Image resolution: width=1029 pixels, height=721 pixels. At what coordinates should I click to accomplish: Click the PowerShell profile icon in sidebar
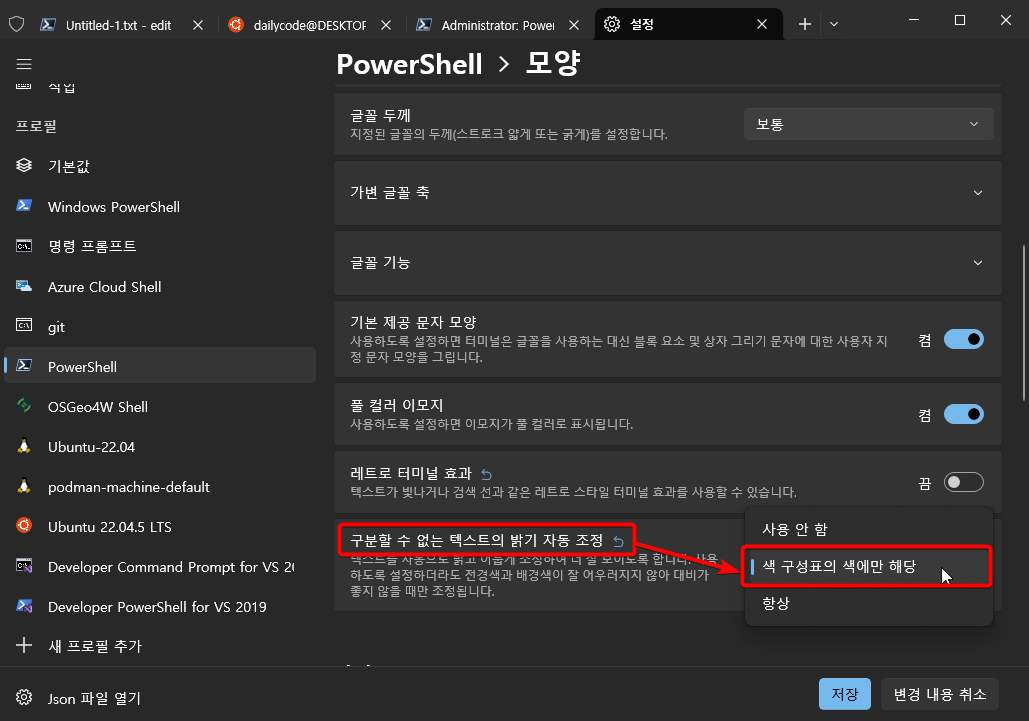point(24,366)
